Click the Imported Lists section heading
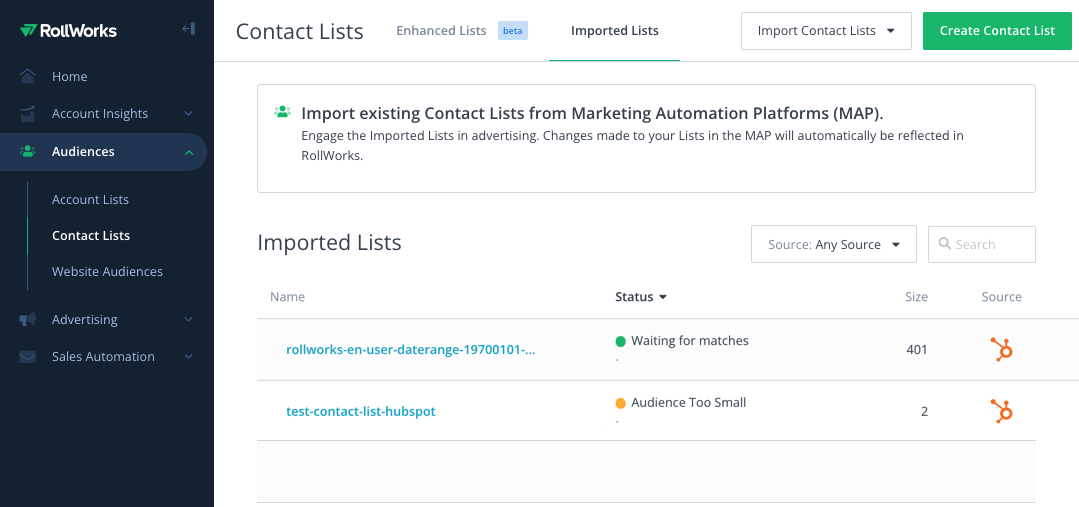The image size is (1079, 507). (329, 243)
